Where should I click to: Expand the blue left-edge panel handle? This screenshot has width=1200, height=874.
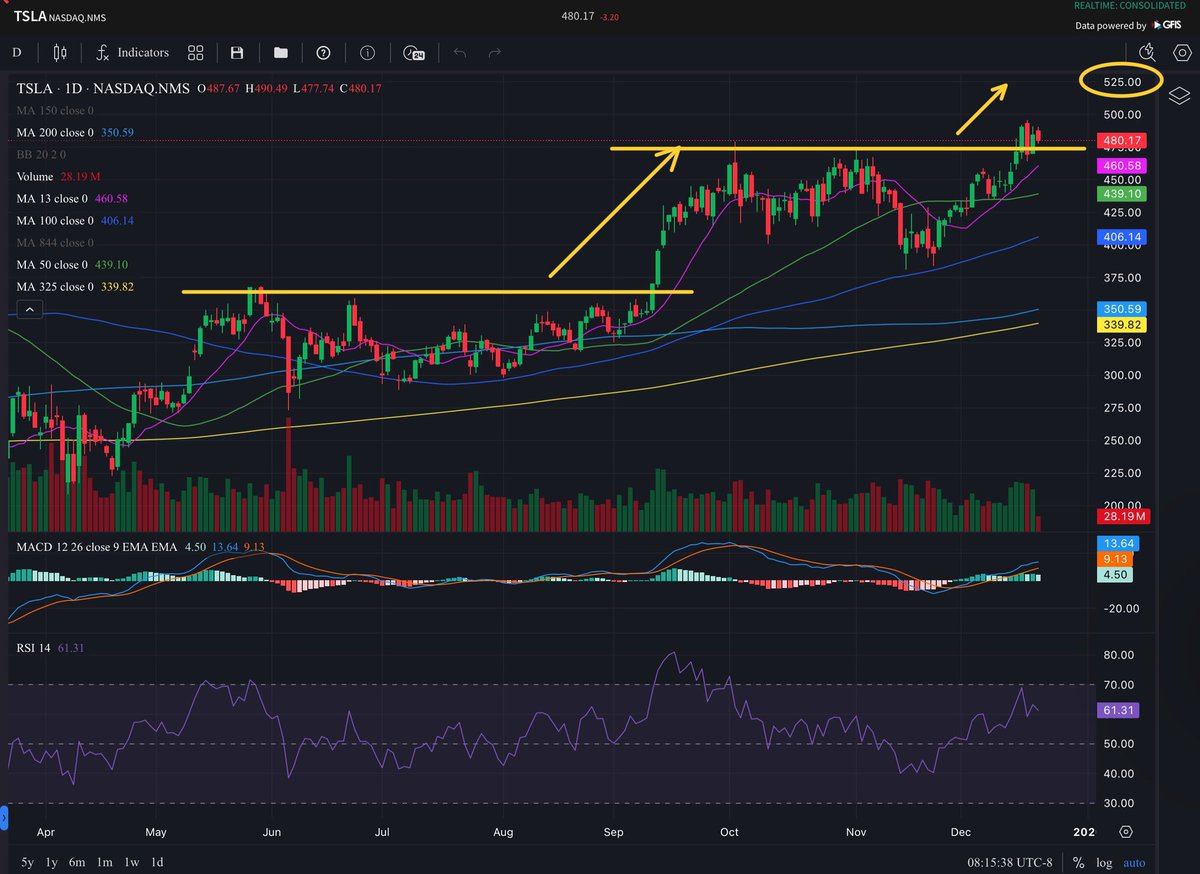(x=3, y=820)
